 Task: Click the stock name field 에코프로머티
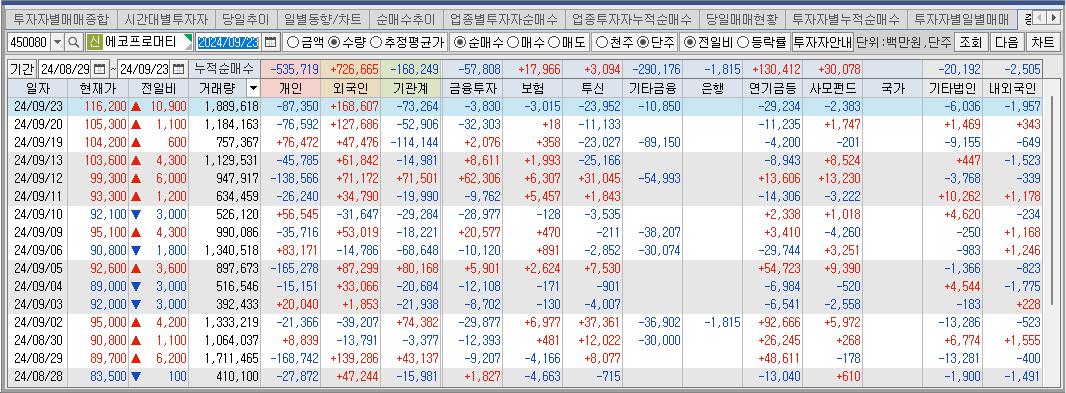coord(147,42)
